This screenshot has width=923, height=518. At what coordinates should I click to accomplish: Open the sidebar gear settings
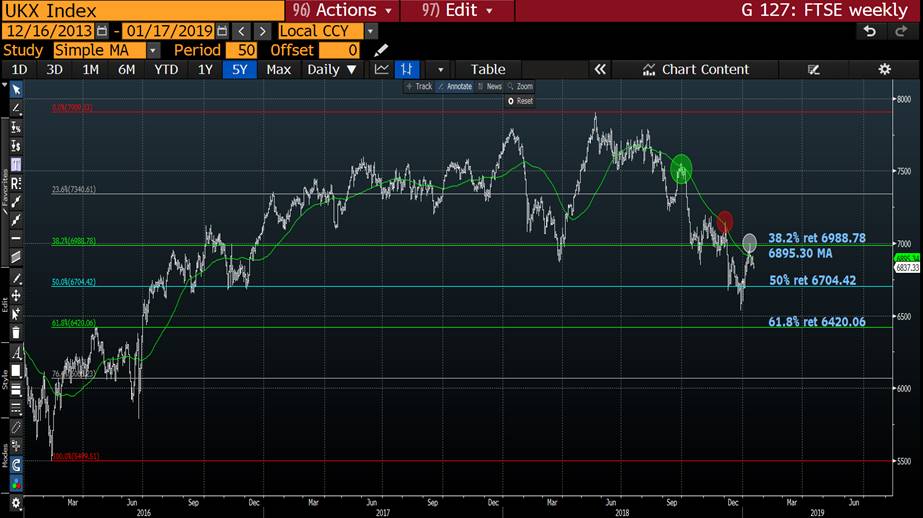[16, 503]
